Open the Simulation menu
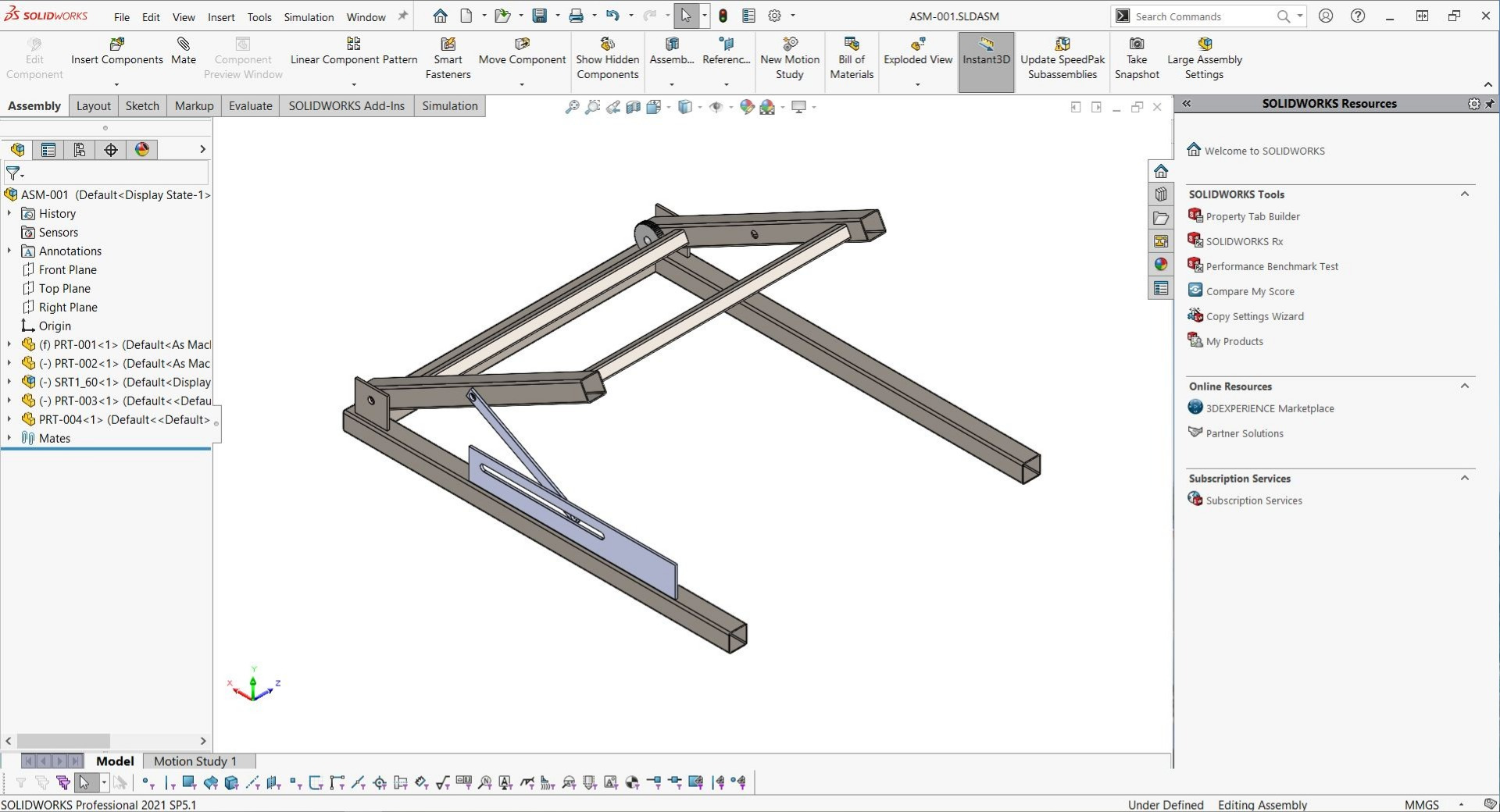 (x=309, y=16)
